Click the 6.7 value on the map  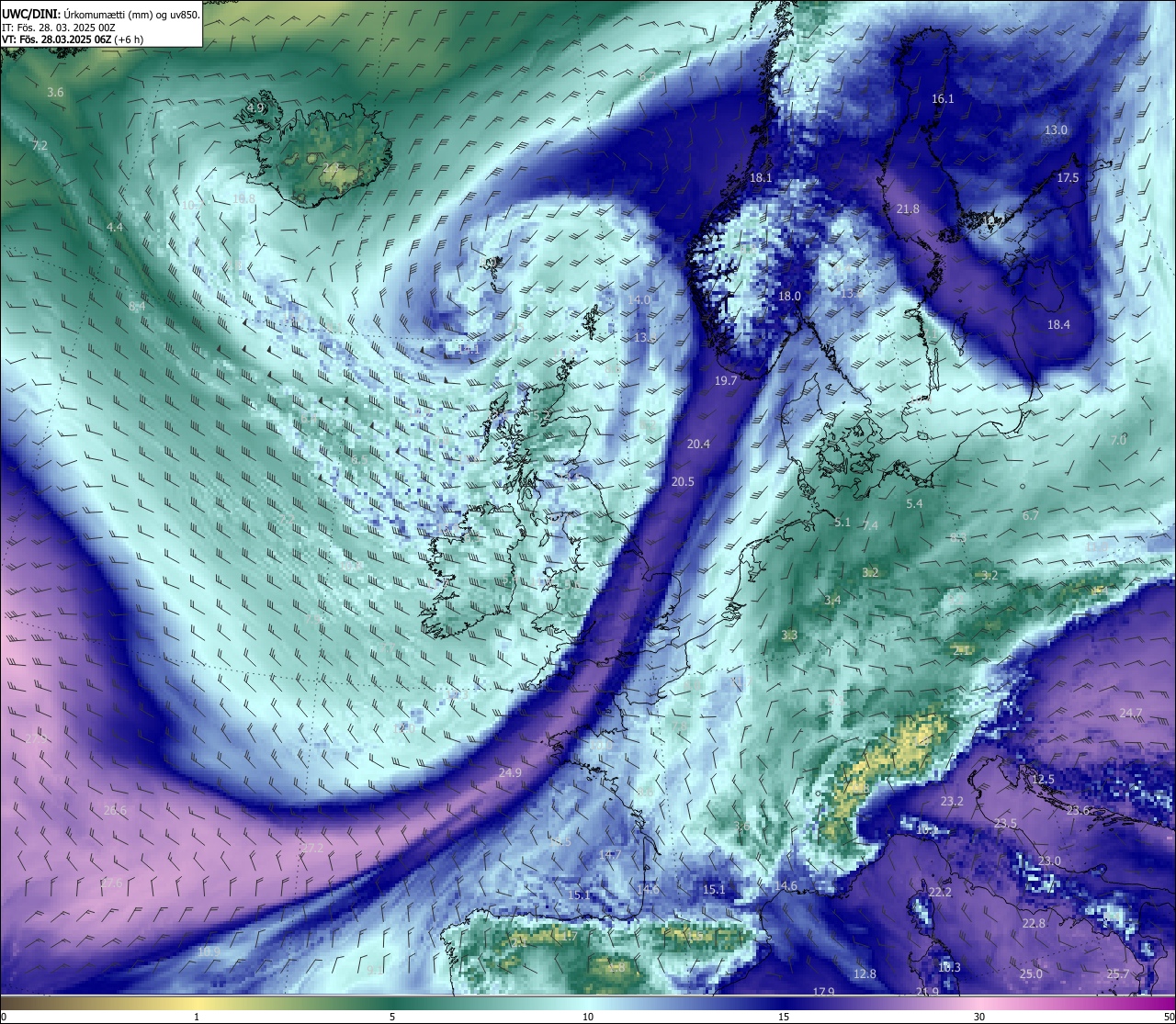(x=1031, y=515)
